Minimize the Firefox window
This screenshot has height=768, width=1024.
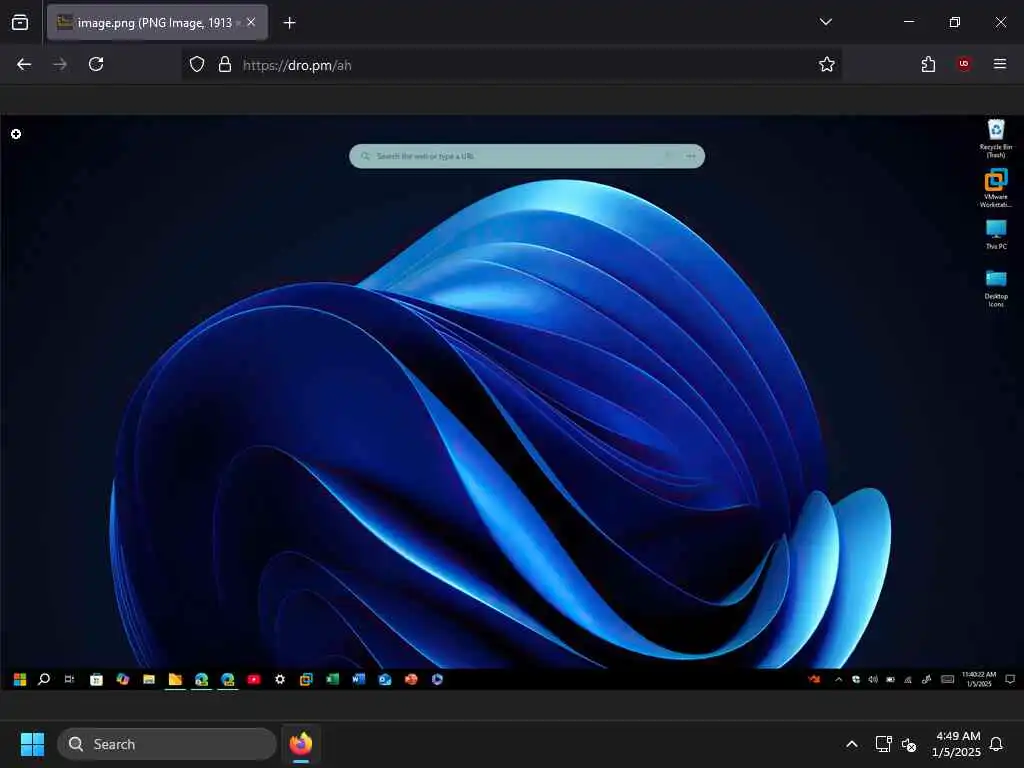pos(908,22)
